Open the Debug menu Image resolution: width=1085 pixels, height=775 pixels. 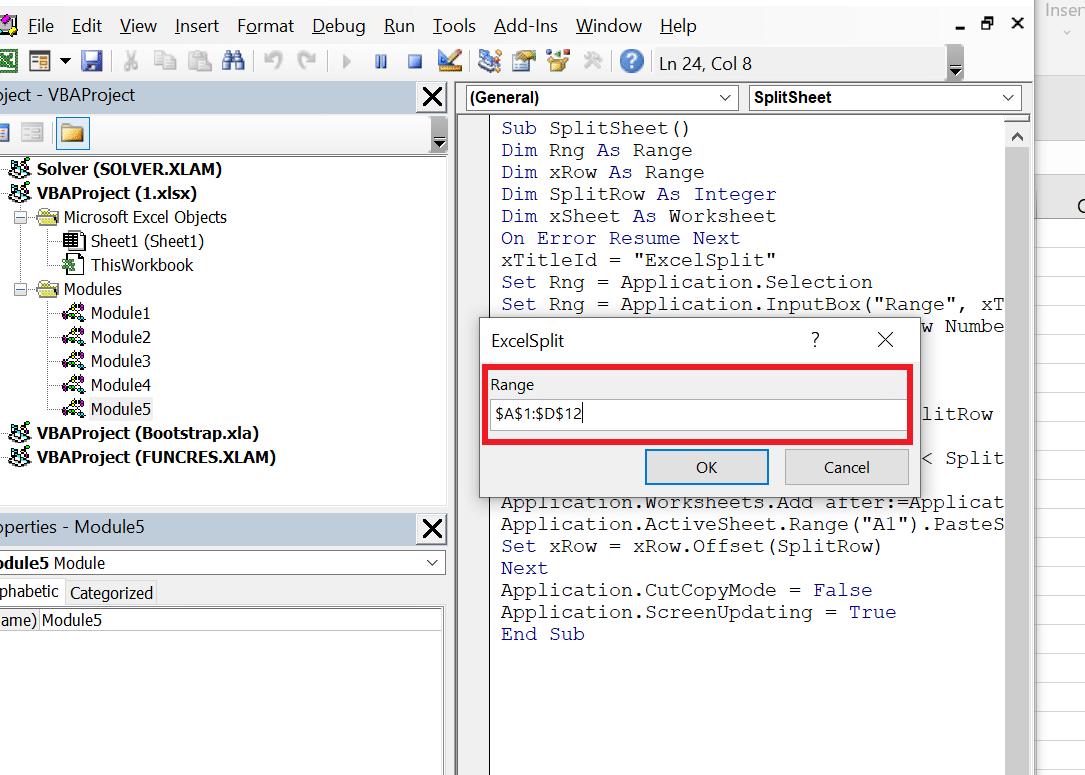click(338, 26)
